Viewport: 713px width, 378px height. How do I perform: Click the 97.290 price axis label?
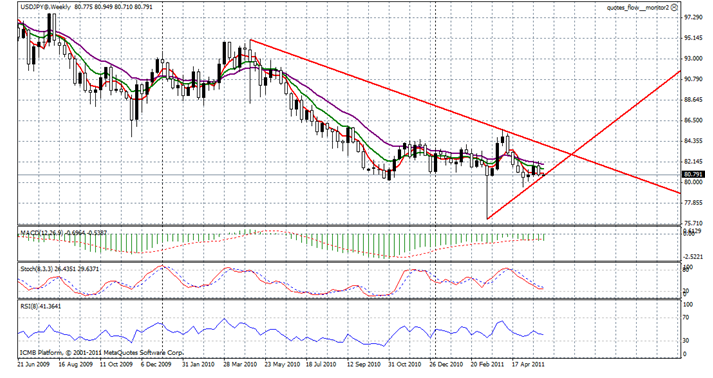click(693, 17)
